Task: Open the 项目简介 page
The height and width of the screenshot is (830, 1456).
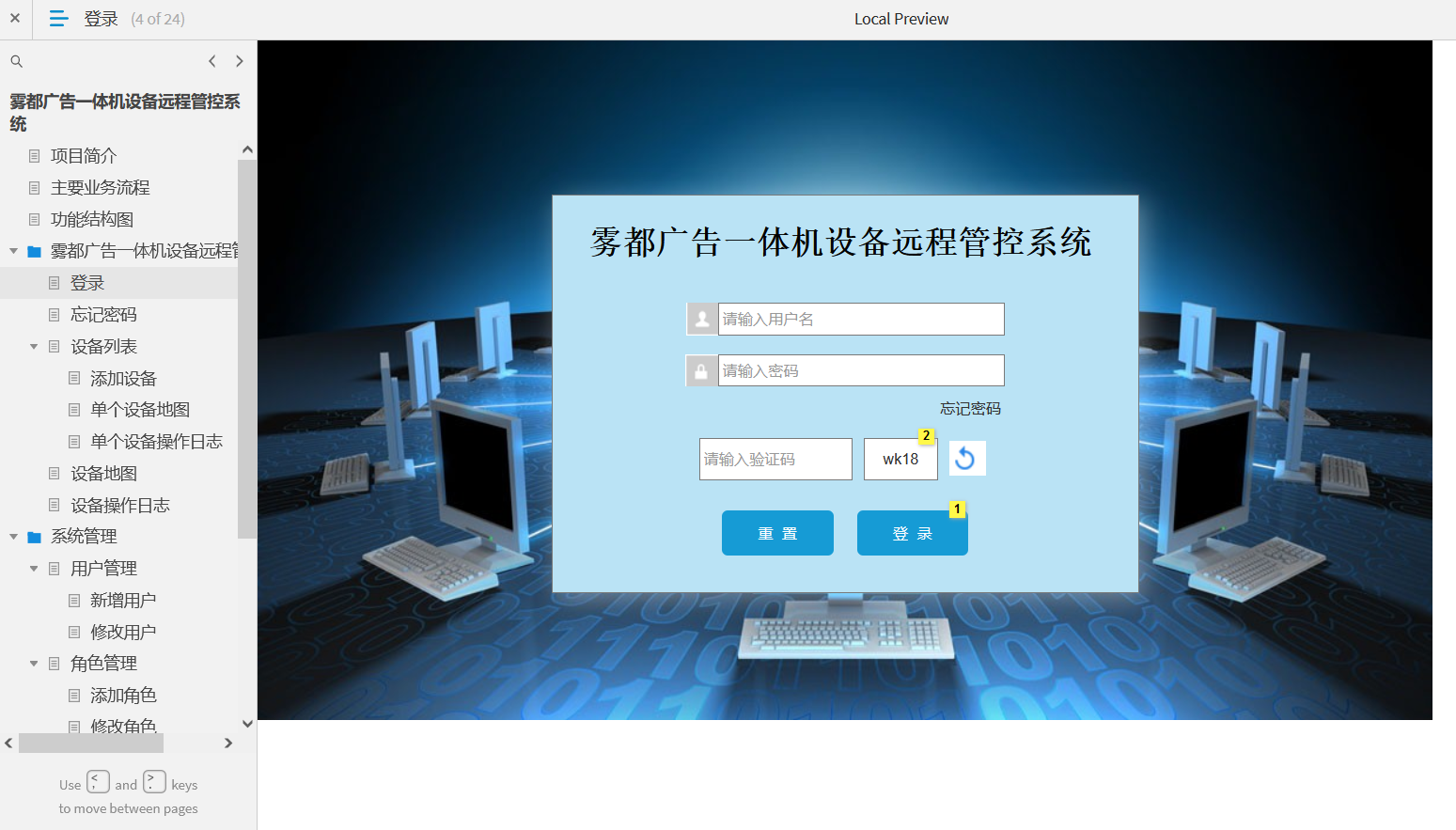Action: pos(84,156)
